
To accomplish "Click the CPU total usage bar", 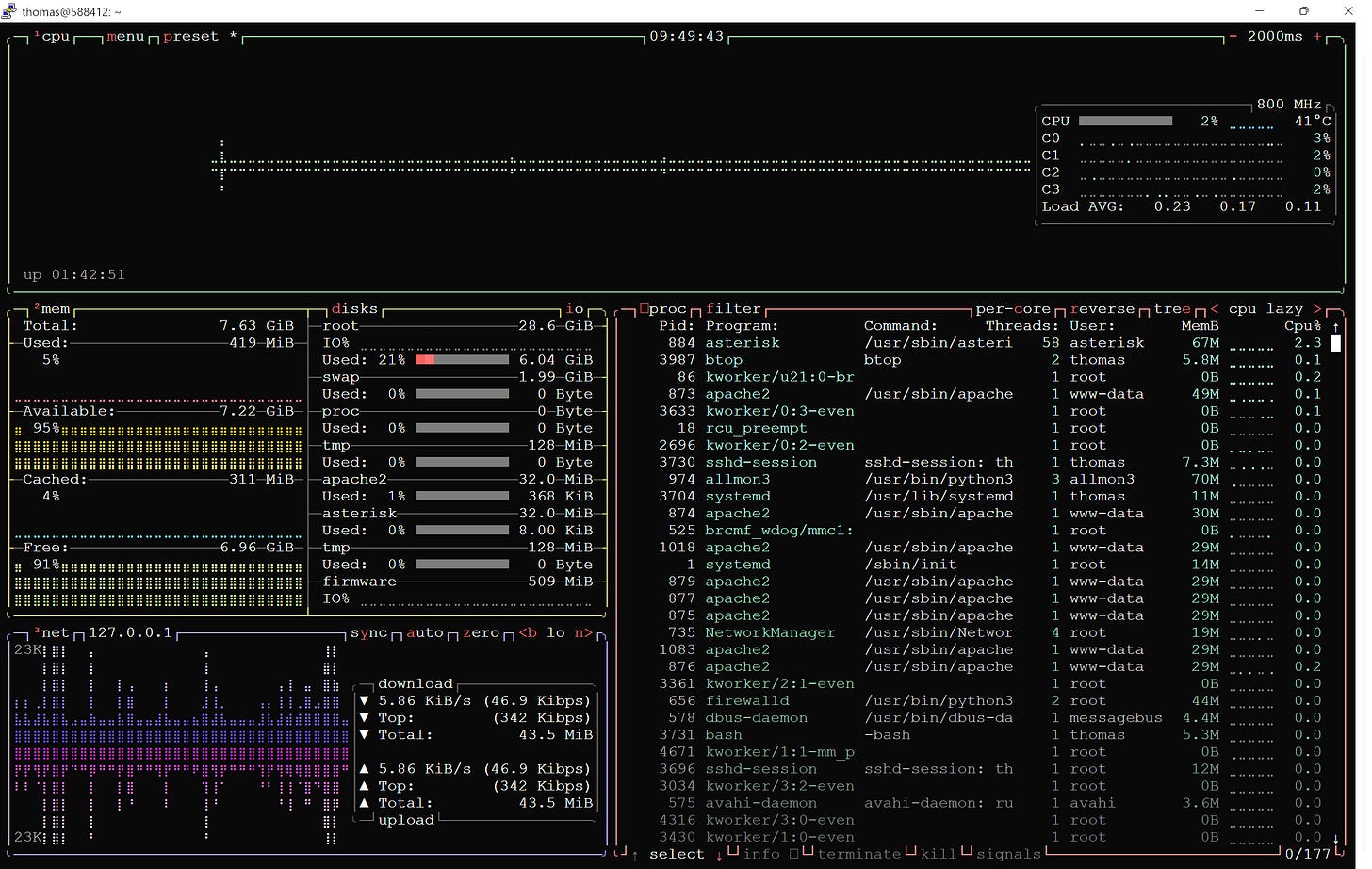I will (x=1125, y=122).
